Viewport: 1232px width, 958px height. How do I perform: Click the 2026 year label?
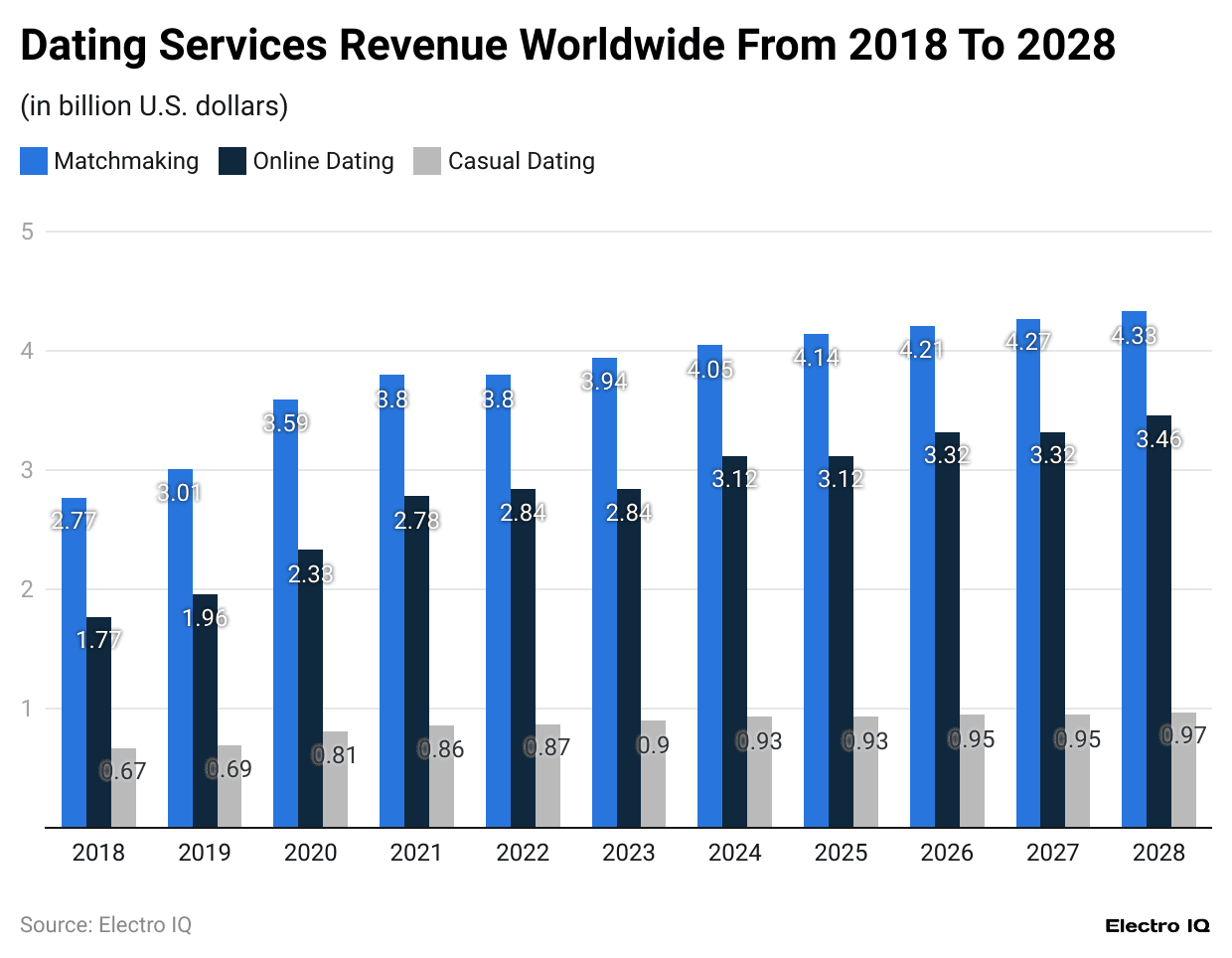(x=947, y=853)
